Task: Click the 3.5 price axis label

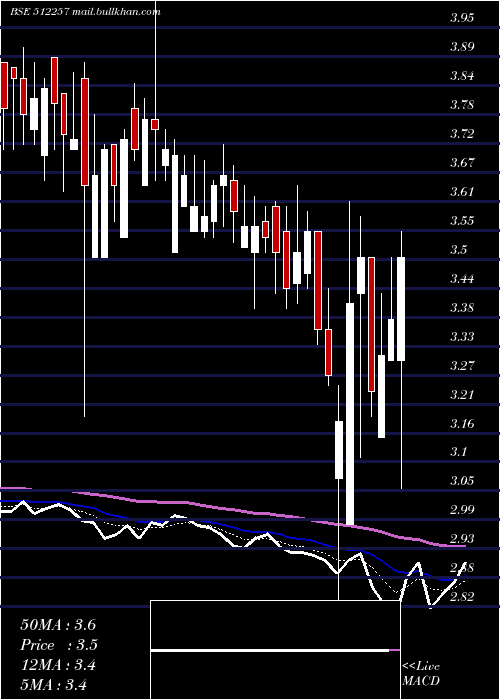Action: point(459,250)
